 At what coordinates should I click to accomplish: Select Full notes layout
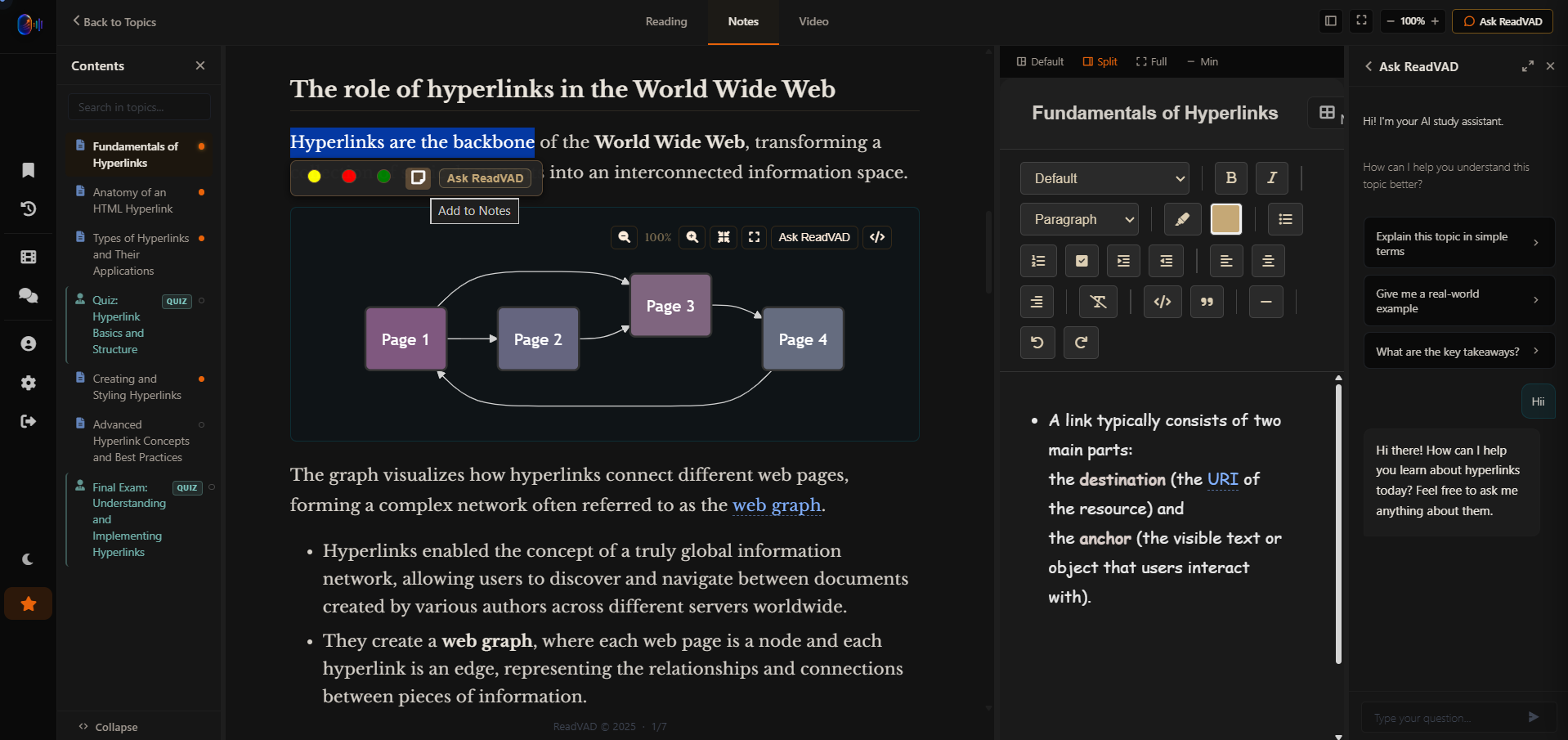(x=1151, y=62)
